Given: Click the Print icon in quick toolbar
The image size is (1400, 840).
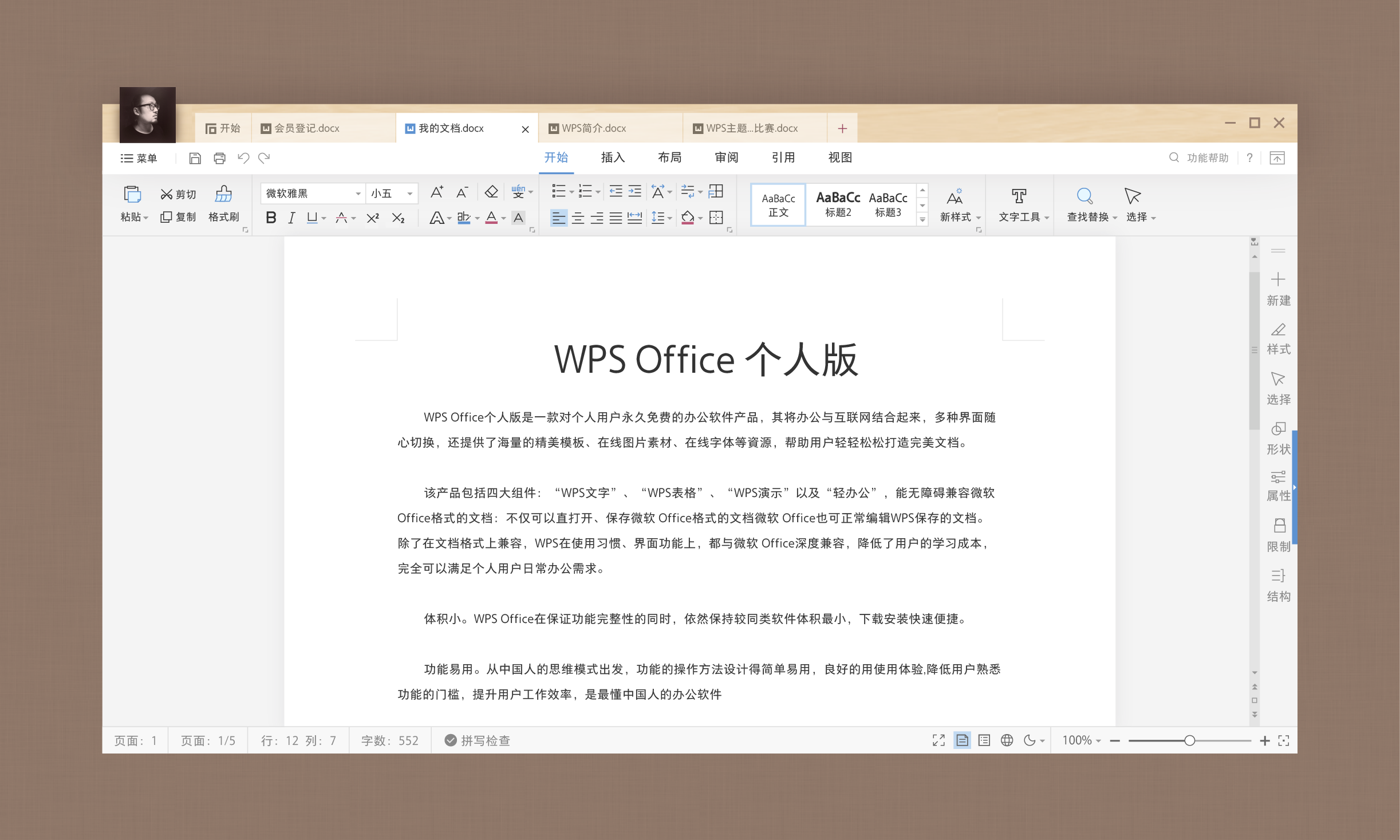Looking at the screenshot, I should (219, 158).
